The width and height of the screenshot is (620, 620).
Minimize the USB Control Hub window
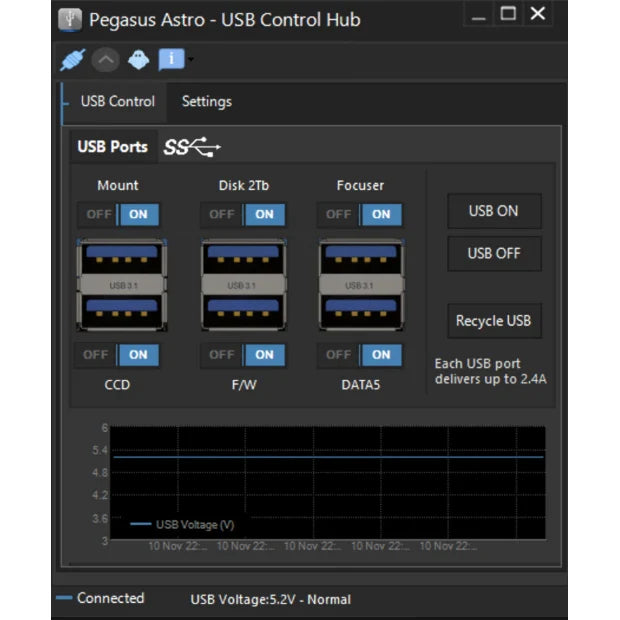(478, 15)
